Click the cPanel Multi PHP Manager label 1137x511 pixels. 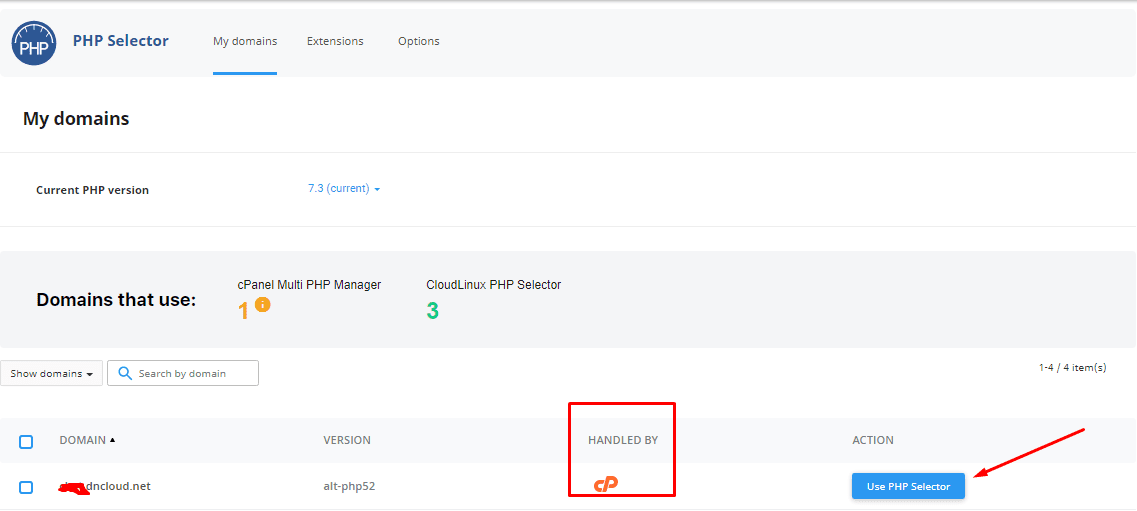pos(309,285)
